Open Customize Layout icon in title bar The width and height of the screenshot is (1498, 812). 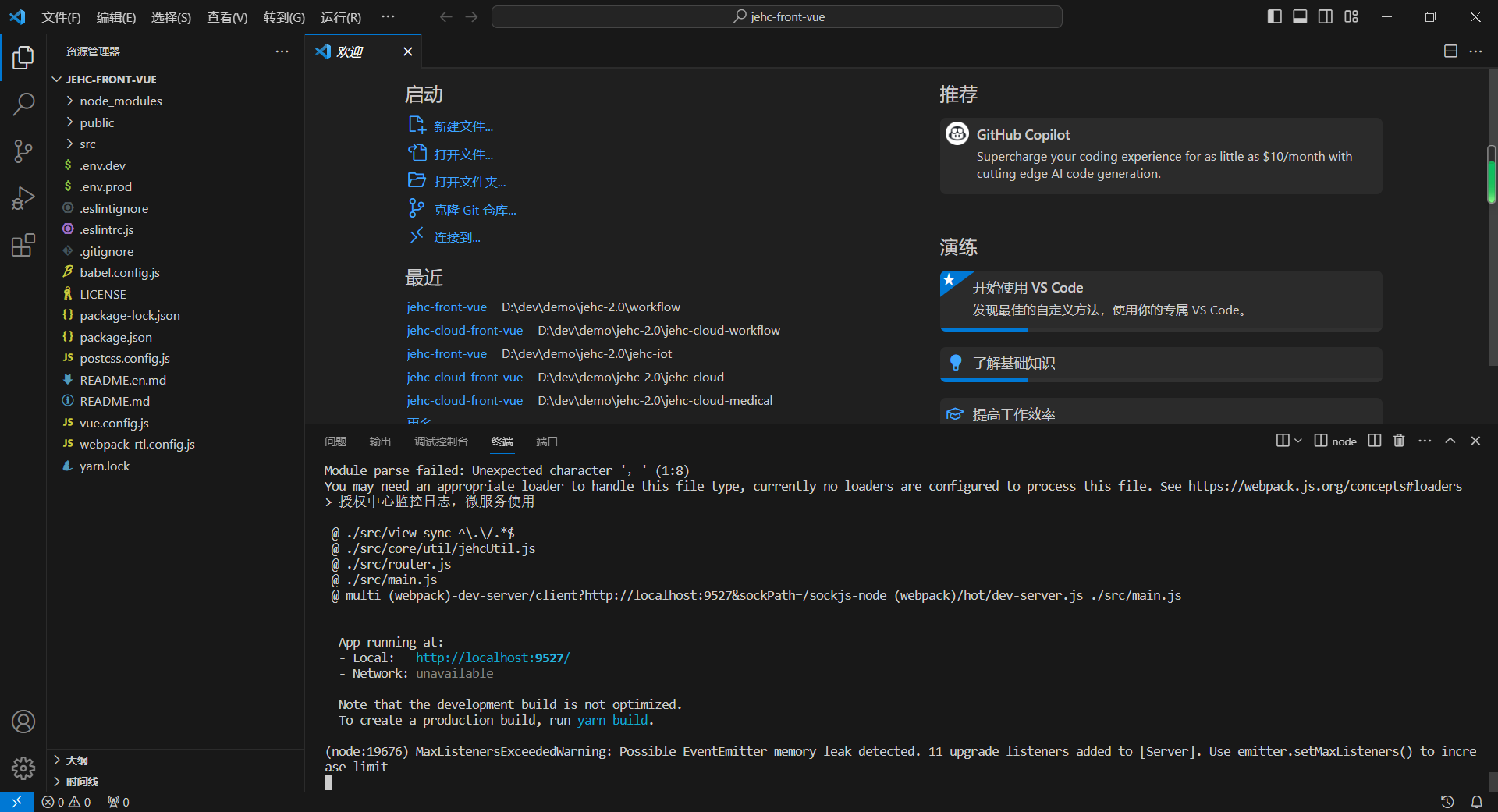1351,16
